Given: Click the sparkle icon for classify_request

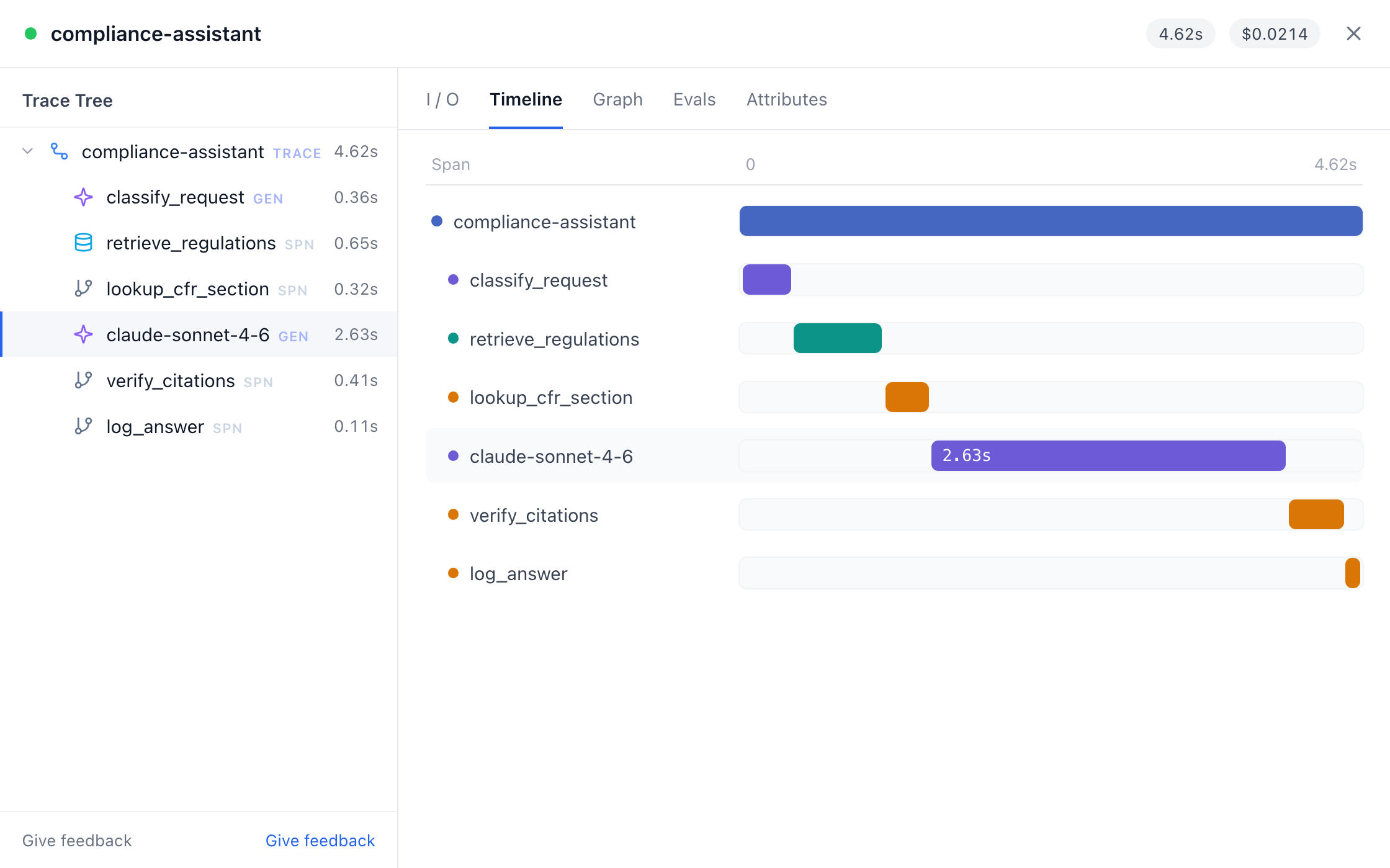Looking at the screenshot, I should (83, 197).
